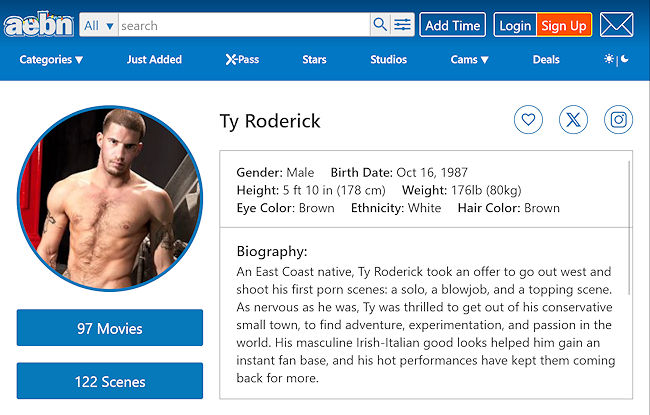The height and width of the screenshot is (415, 650).
Task: Open the Just Added section
Action: pyautogui.click(x=154, y=60)
